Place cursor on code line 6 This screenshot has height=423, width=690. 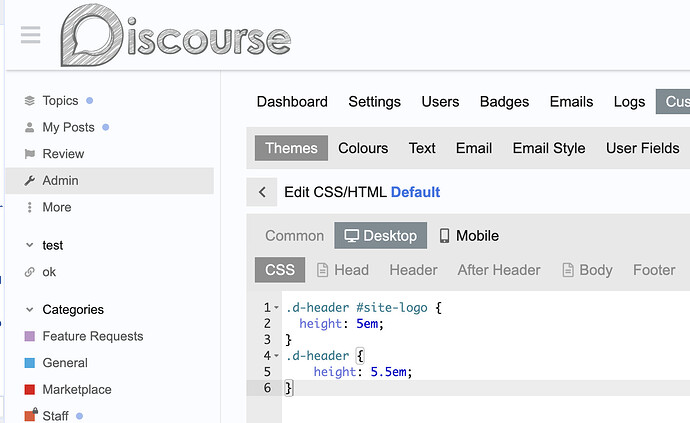tap(486, 388)
